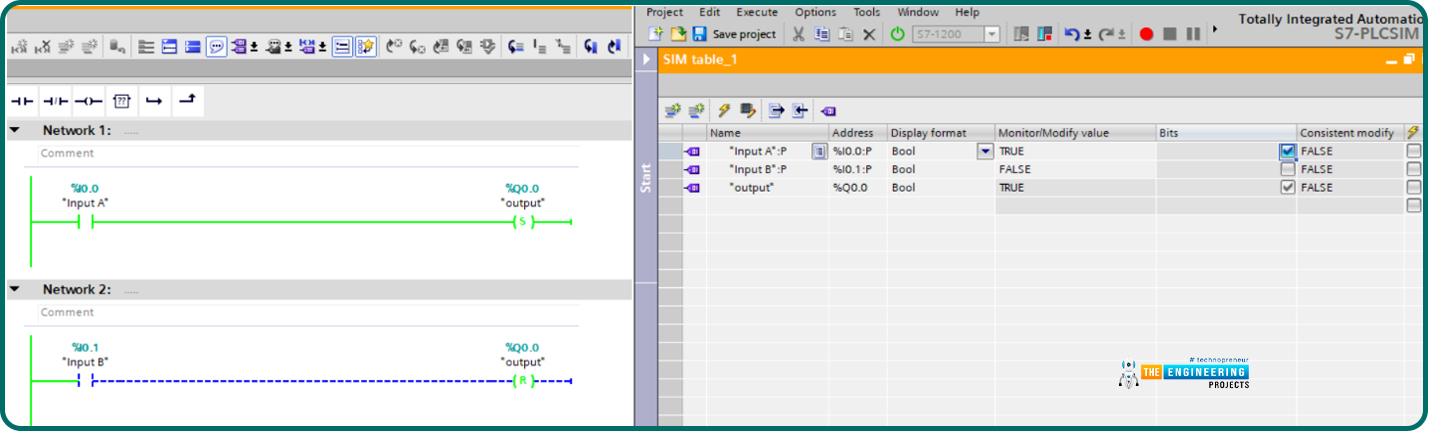Screen dimensions: 1429x431
Task: Click the copy icon in PLCSIM toolbar
Action: click(822, 34)
